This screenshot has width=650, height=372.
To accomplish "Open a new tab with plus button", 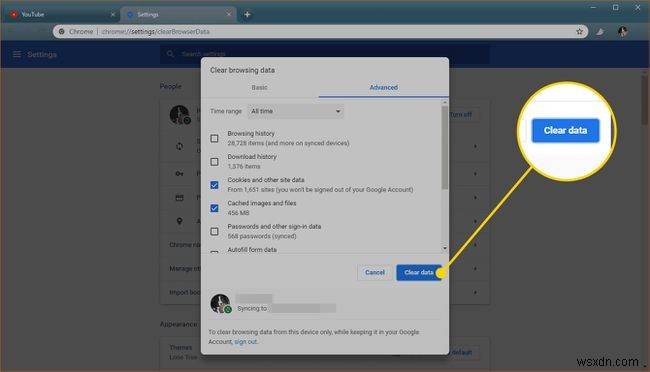I will 247,15.
